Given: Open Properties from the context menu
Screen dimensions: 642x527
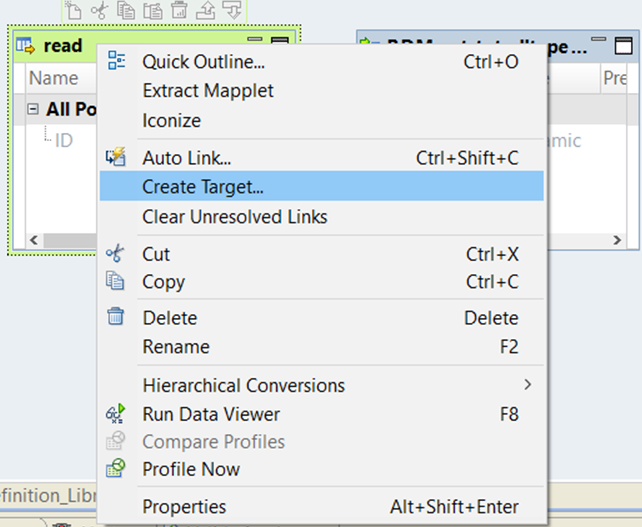Looking at the screenshot, I should tap(321, 507).
